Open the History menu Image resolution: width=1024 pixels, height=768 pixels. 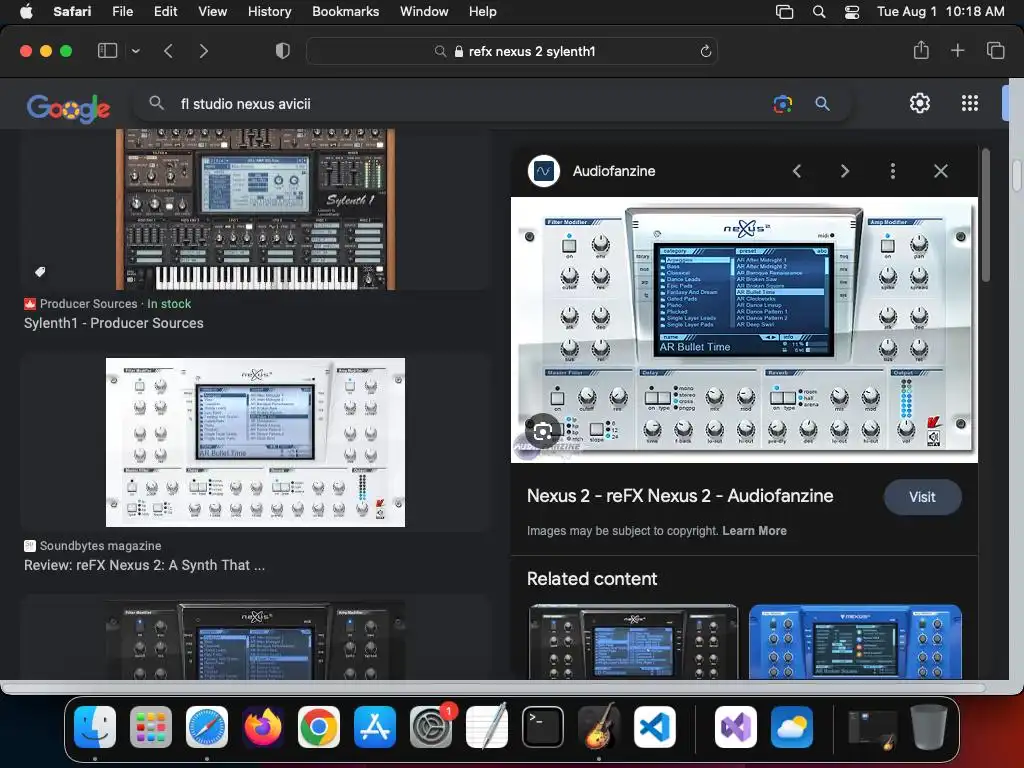click(x=269, y=11)
